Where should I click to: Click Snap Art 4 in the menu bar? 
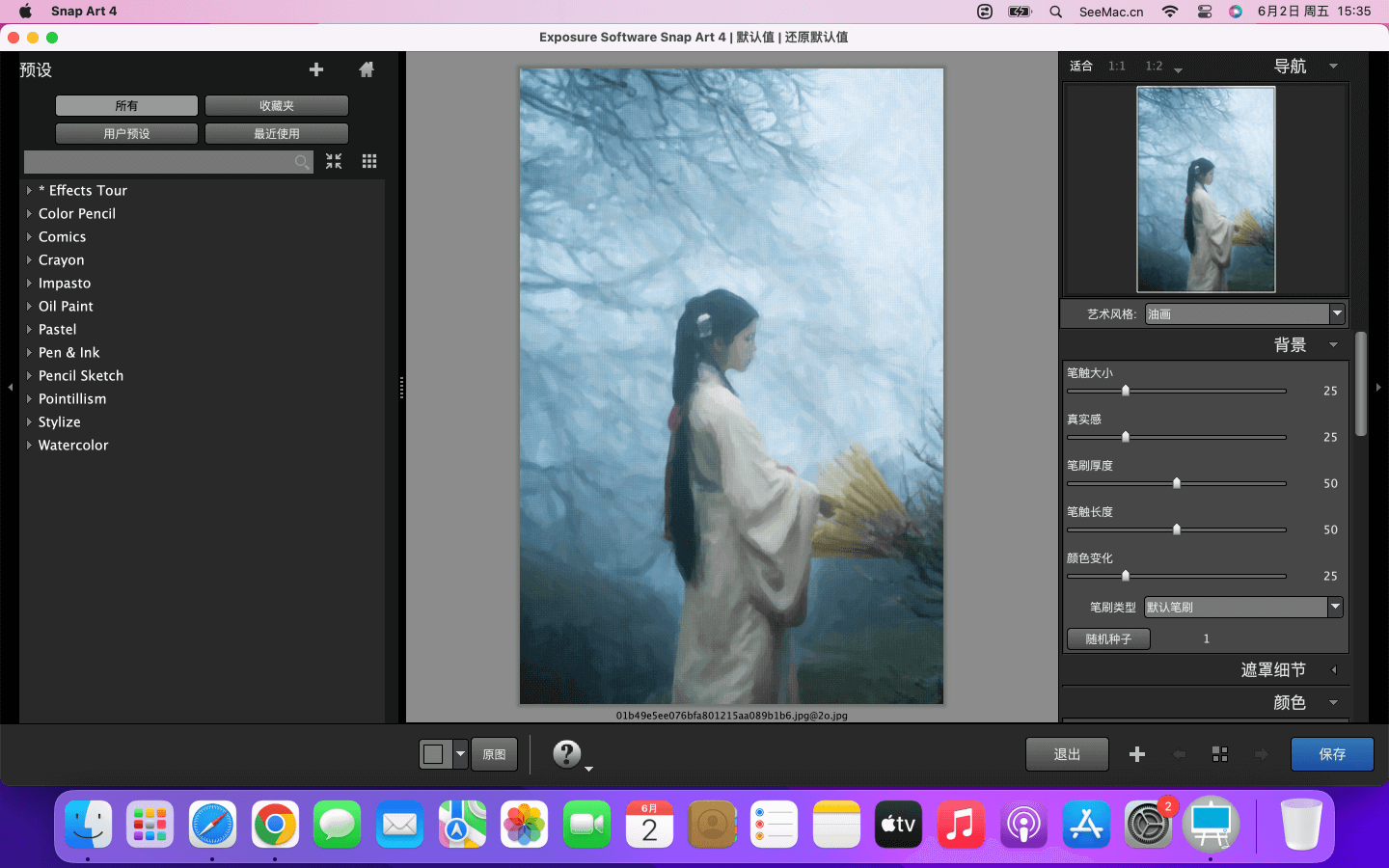point(84,12)
